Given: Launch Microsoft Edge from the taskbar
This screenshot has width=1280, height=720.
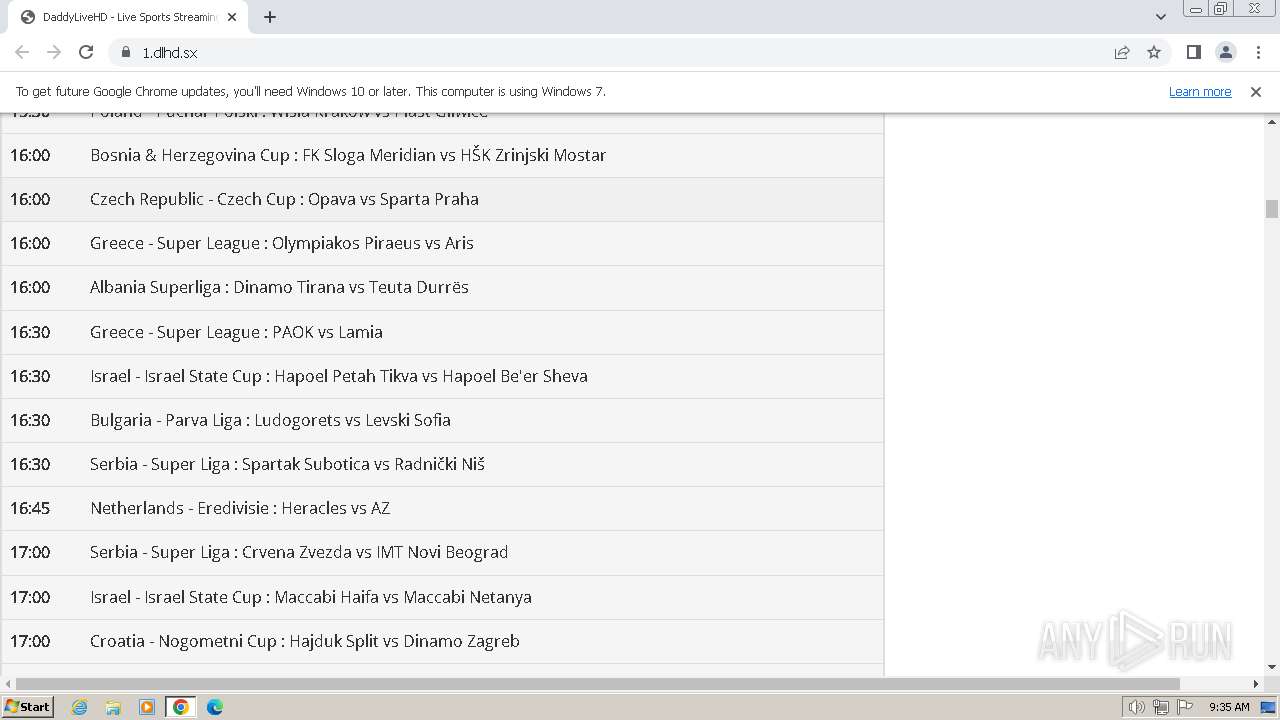Looking at the screenshot, I should pos(215,707).
